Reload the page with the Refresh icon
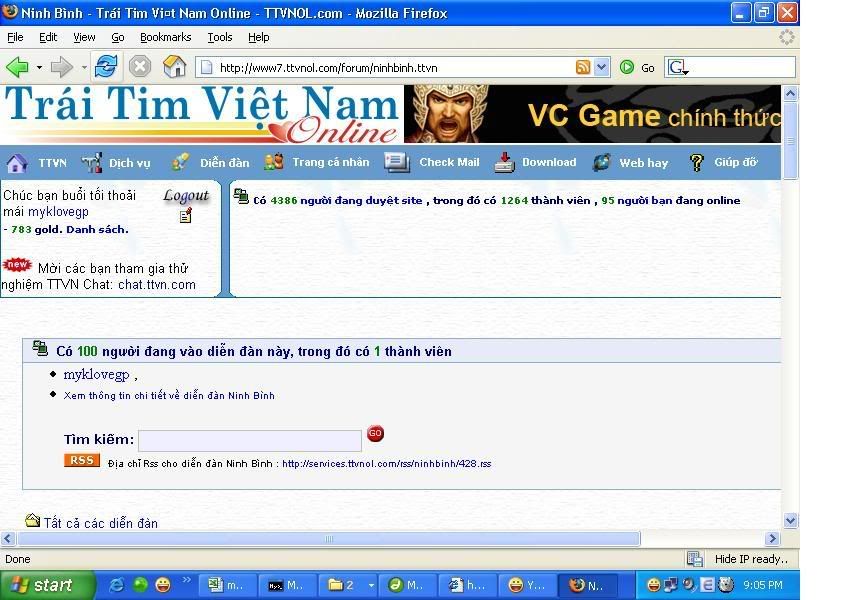844x600 pixels. tap(106, 67)
